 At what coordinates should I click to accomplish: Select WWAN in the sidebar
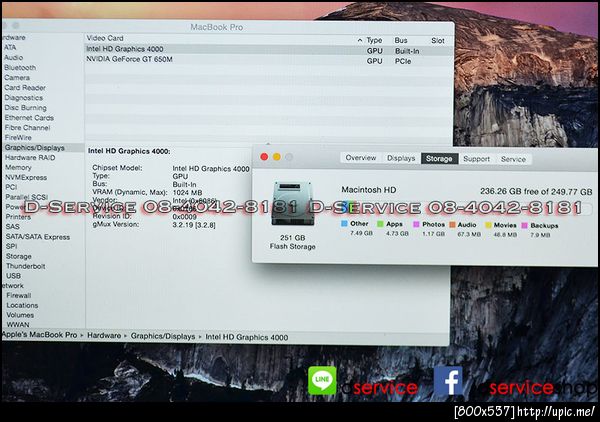[18, 324]
